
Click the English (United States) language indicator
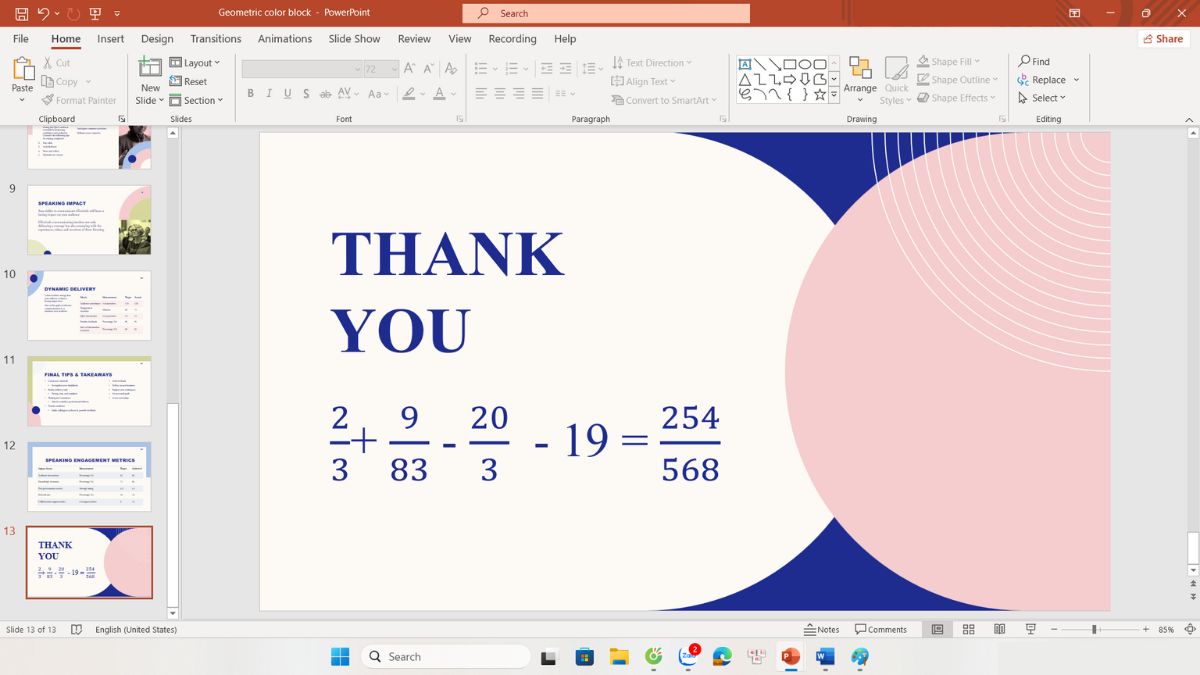(x=136, y=630)
